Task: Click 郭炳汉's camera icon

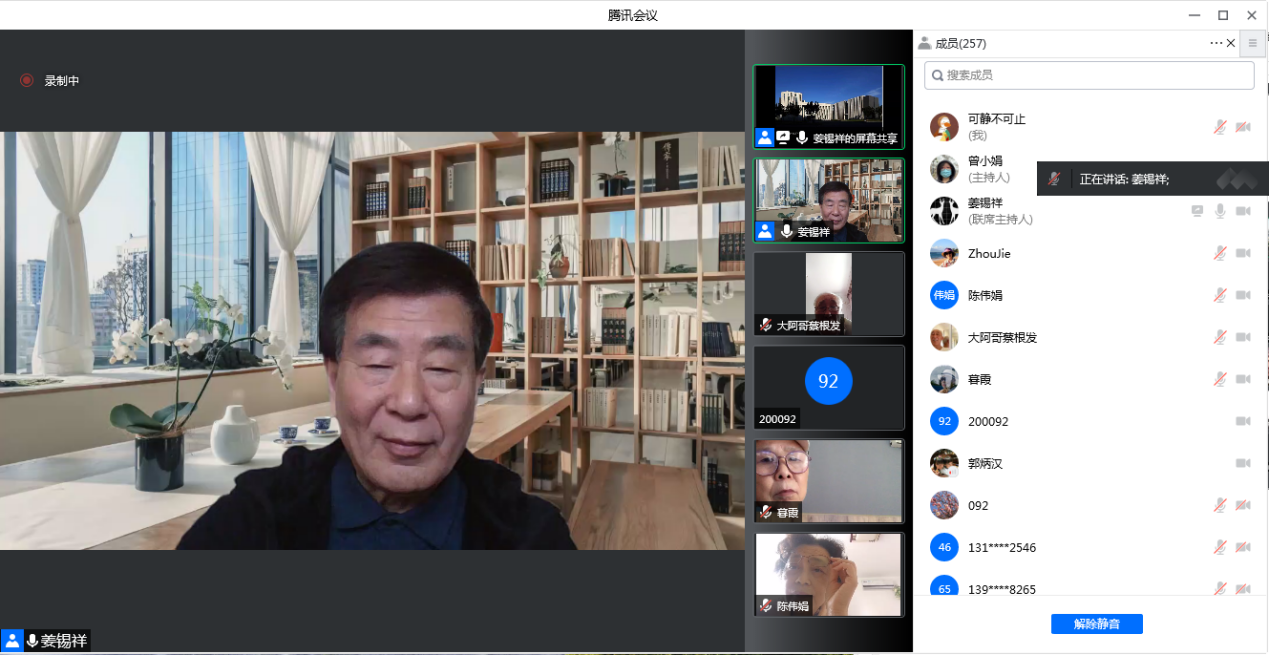Action: (1243, 463)
